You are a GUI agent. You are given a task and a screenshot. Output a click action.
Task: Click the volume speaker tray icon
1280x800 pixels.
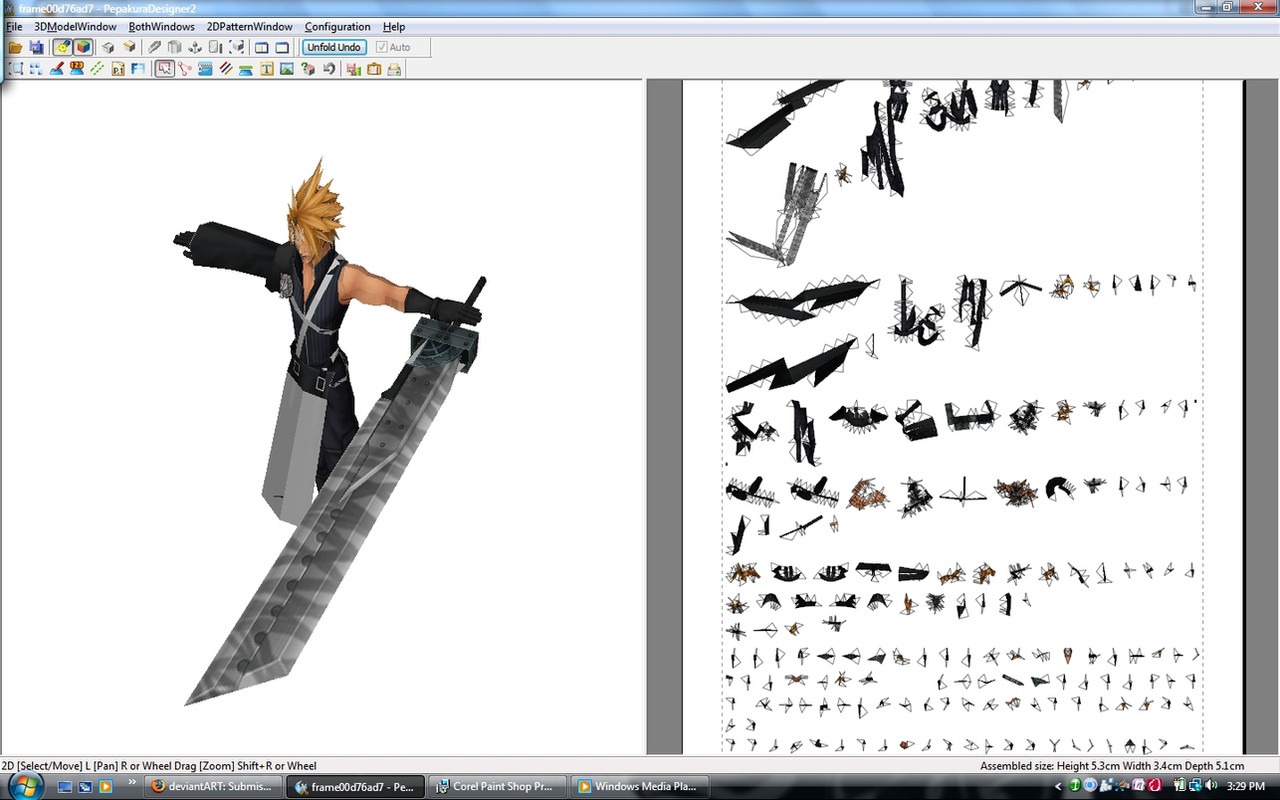1210,785
